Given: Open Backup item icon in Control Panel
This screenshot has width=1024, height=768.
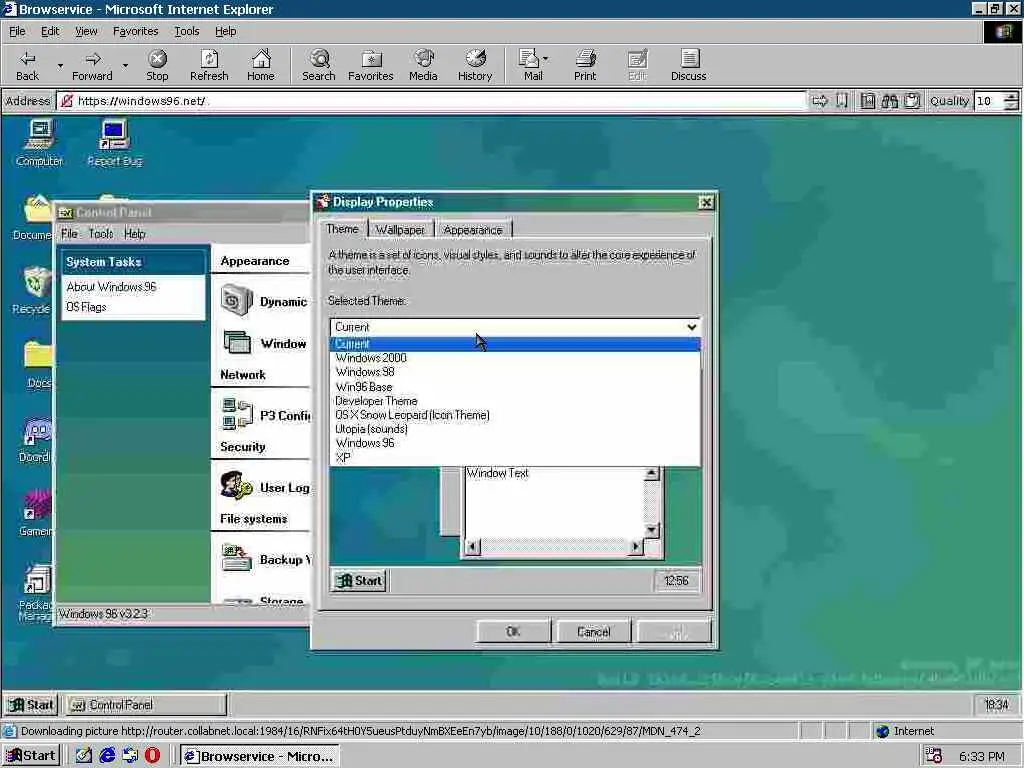Looking at the screenshot, I should pyautogui.click(x=236, y=559).
